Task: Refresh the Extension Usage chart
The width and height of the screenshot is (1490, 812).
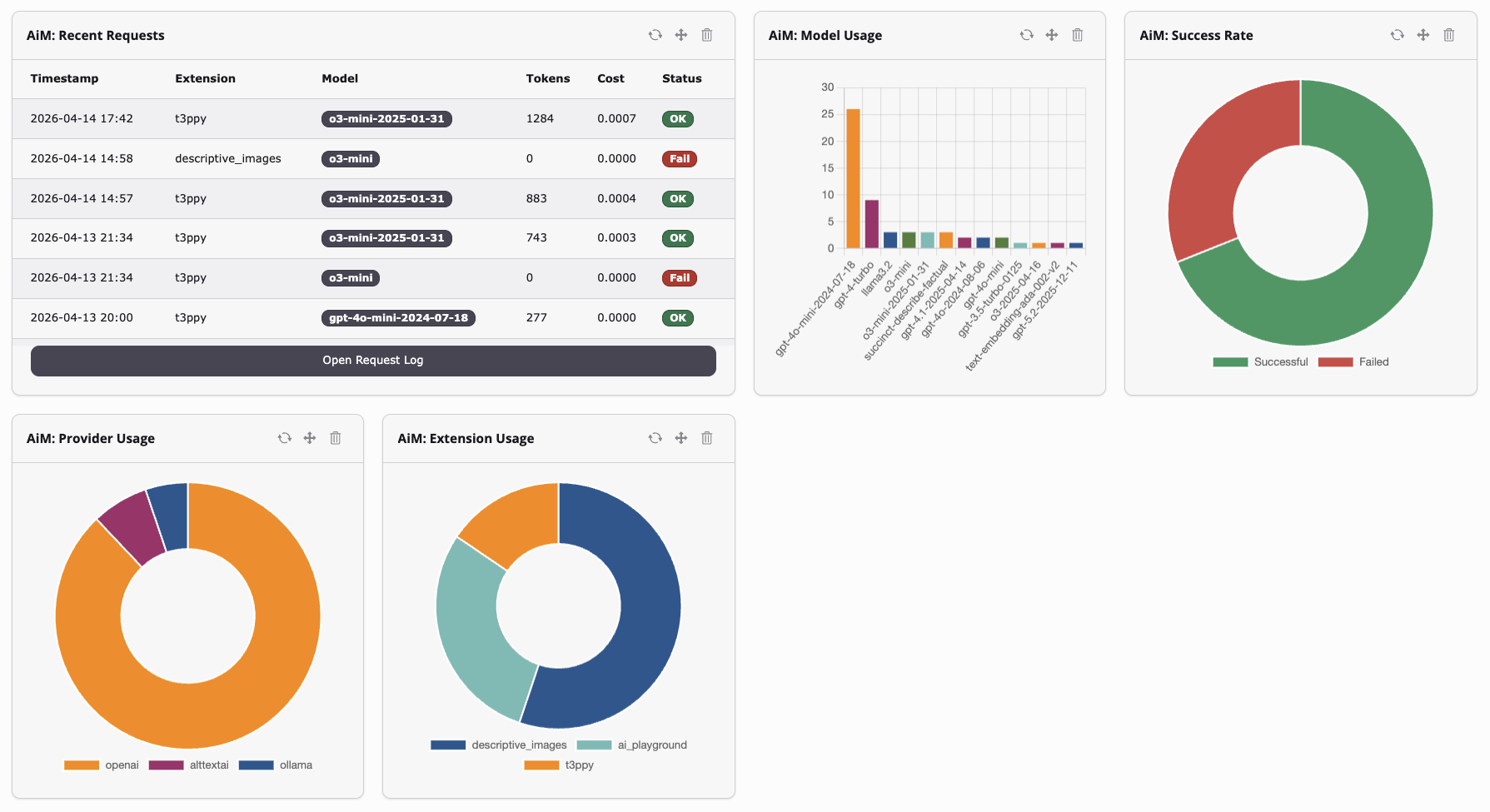Action: (655, 438)
